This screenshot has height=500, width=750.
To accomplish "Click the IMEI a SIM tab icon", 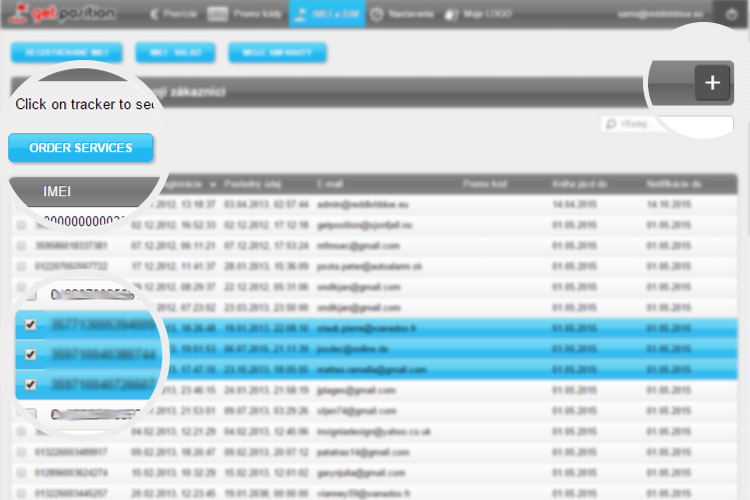I will tap(300, 14).
